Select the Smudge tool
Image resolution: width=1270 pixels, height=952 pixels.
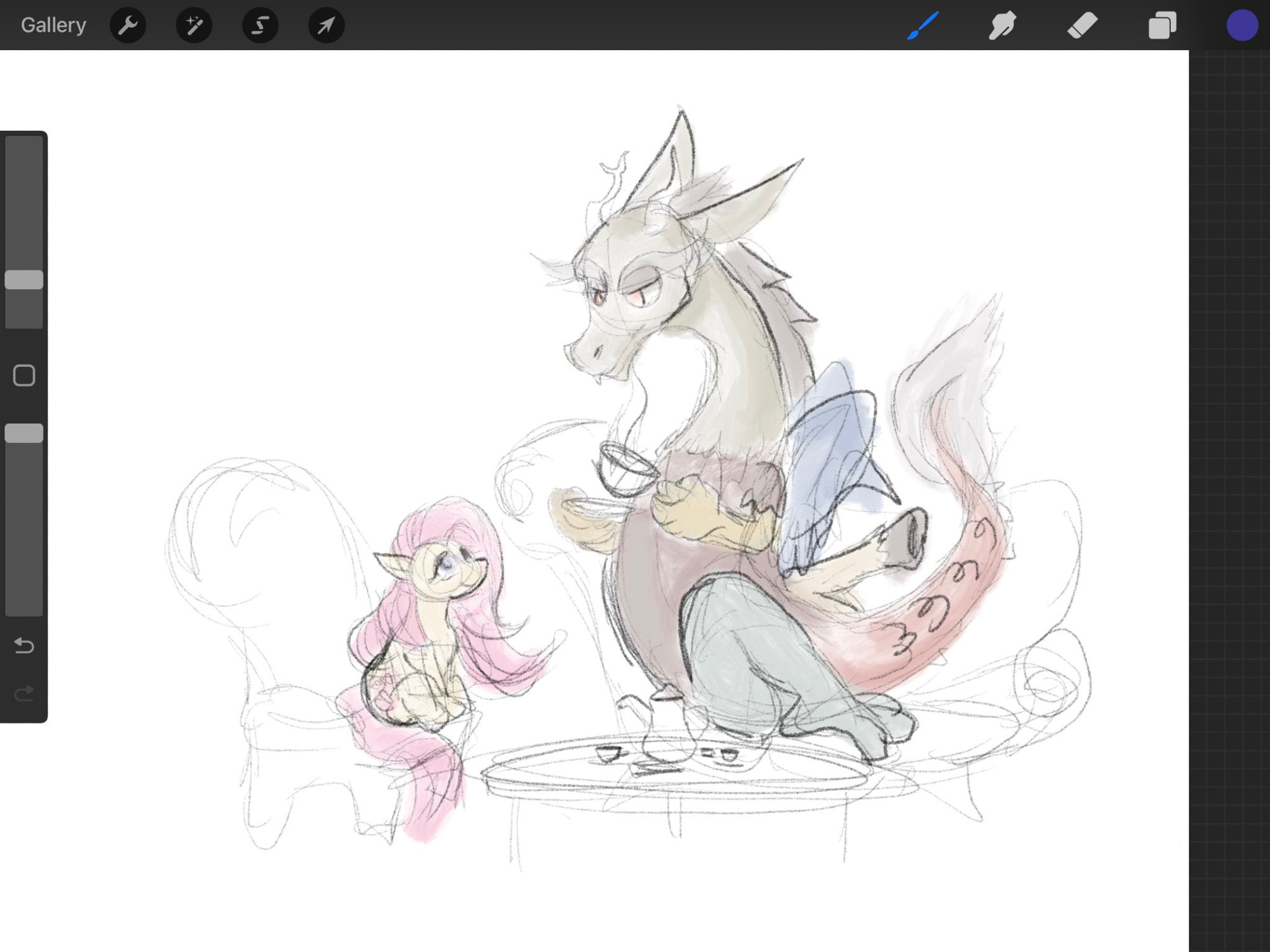coord(1003,25)
